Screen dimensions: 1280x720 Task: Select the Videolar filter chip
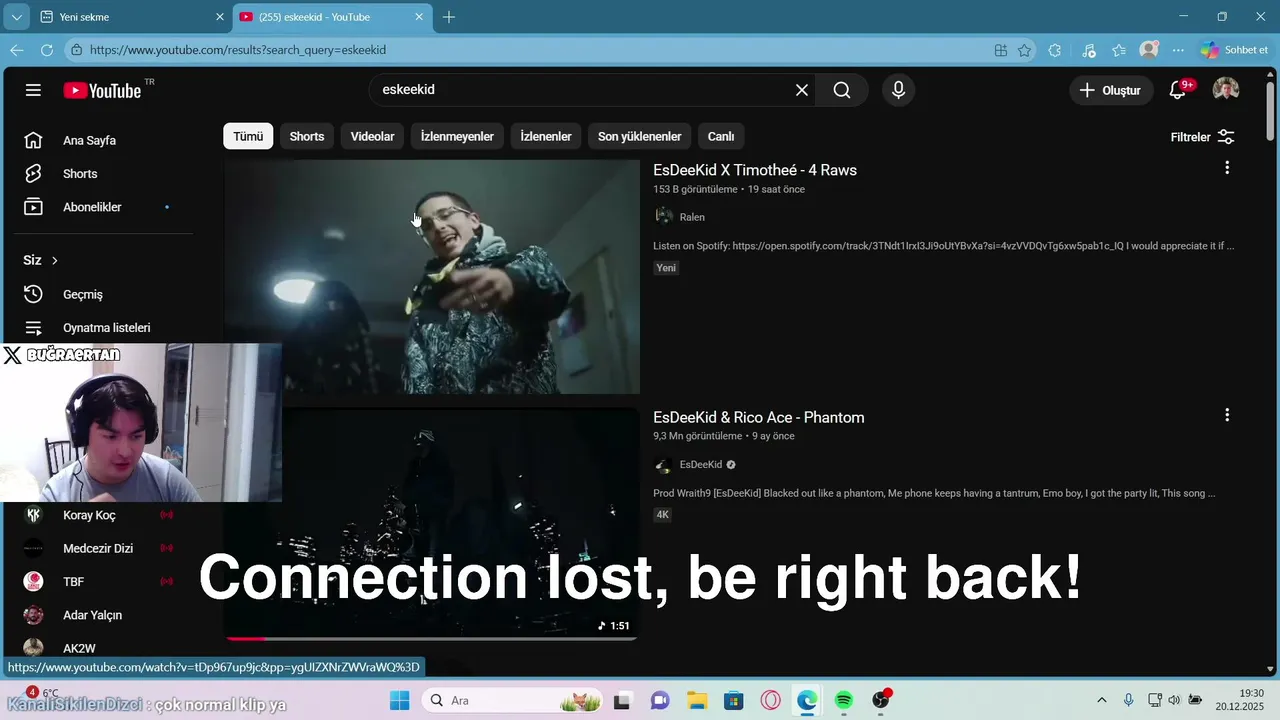click(x=373, y=137)
